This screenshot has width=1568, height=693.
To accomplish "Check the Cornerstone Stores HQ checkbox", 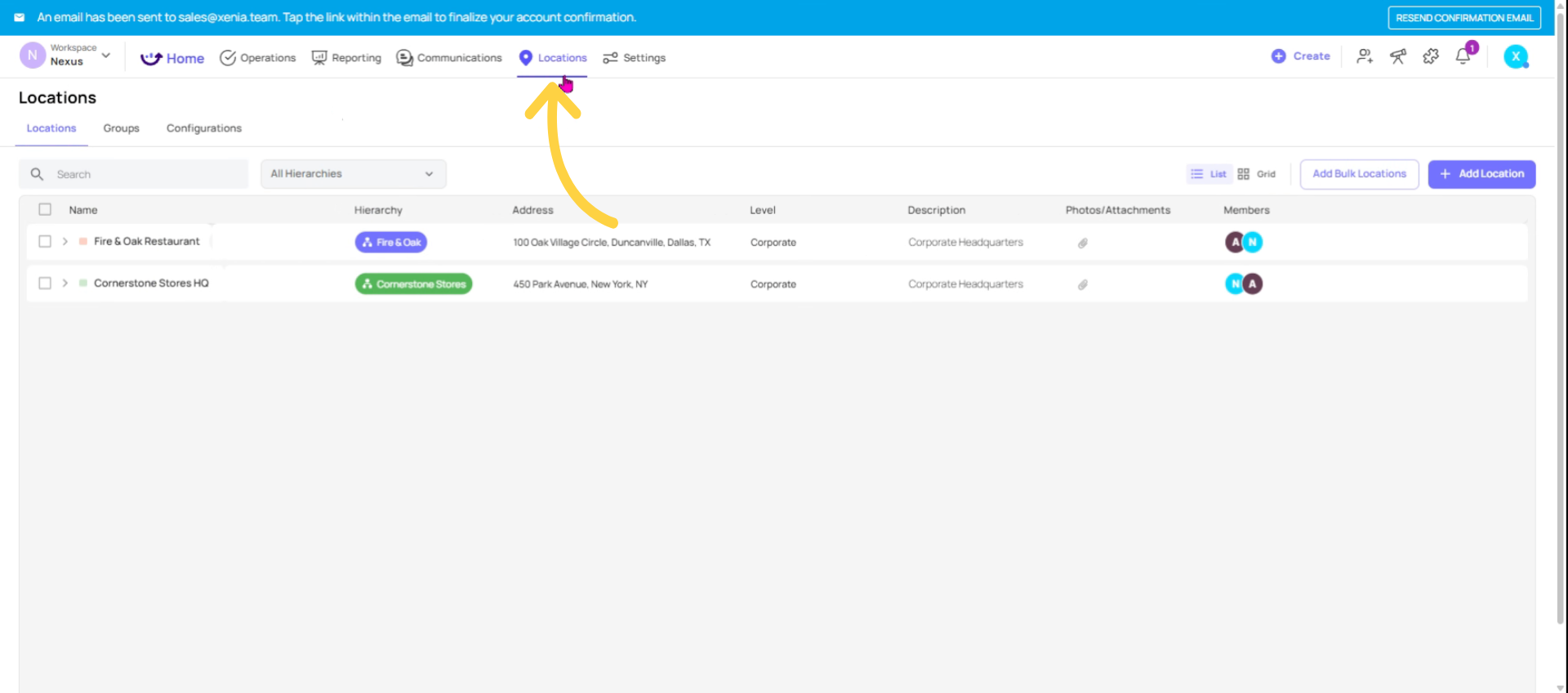I will (45, 283).
